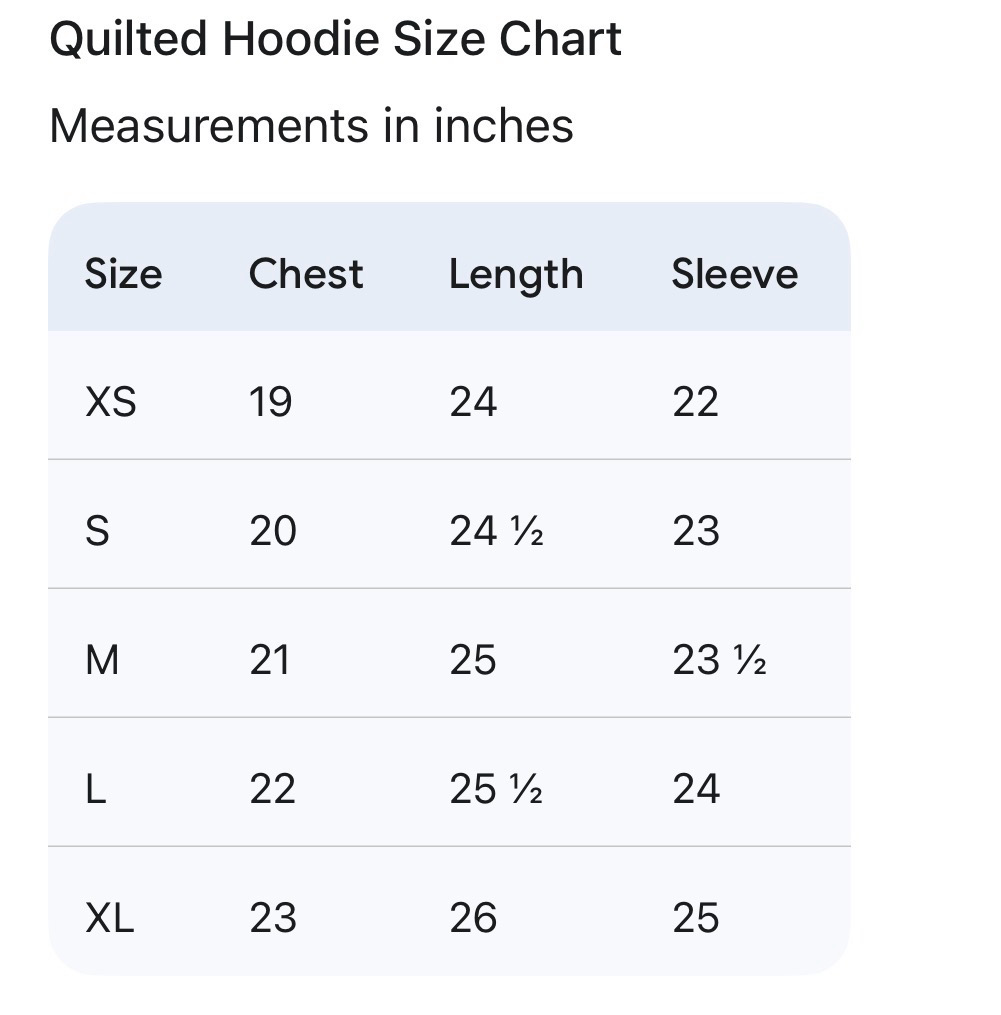Select the S size row label

tap(97, 531)
